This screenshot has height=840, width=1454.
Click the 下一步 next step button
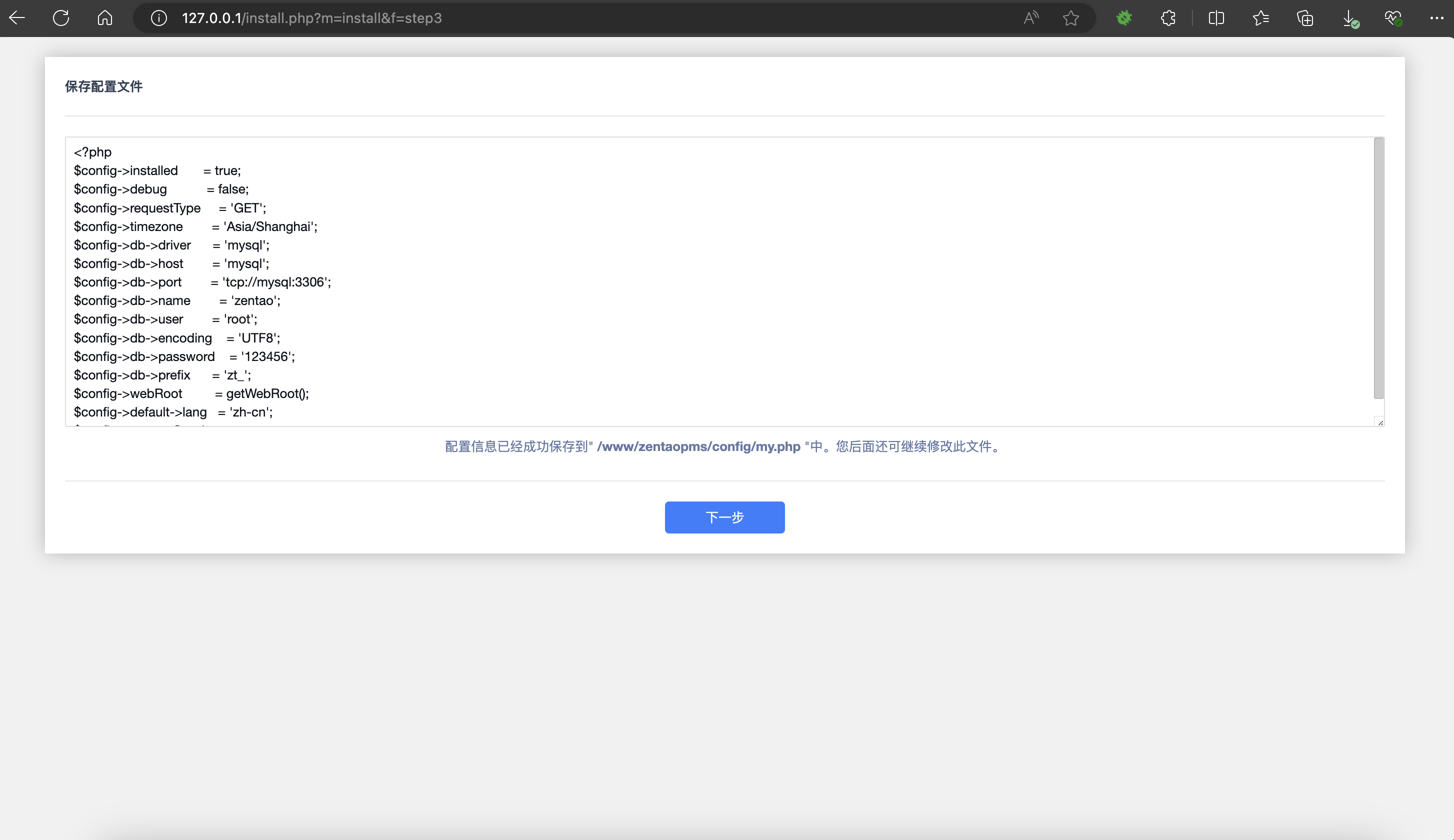(x=724, y=517)
